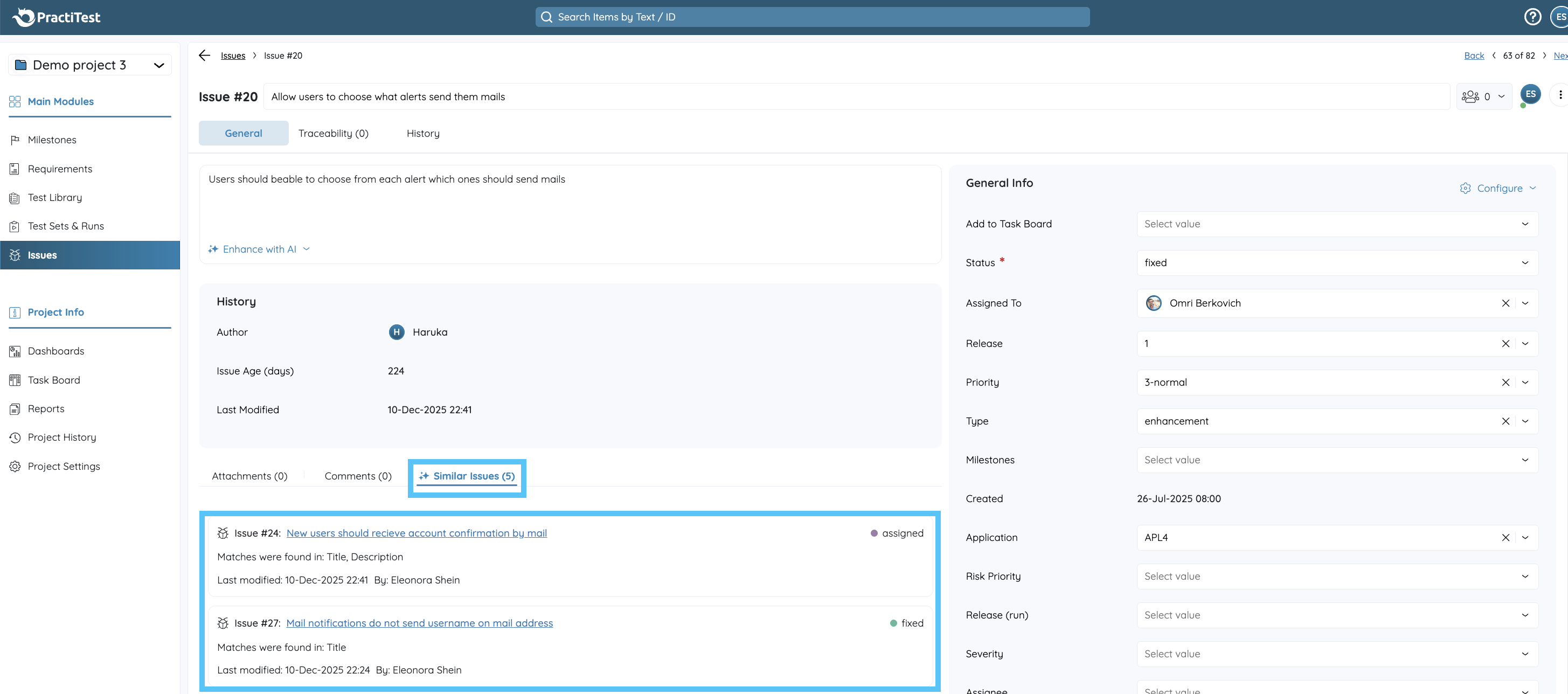1568x694 pixels.
Task: Open the followers count users icon dropdown
Action: coord(1483,97)
